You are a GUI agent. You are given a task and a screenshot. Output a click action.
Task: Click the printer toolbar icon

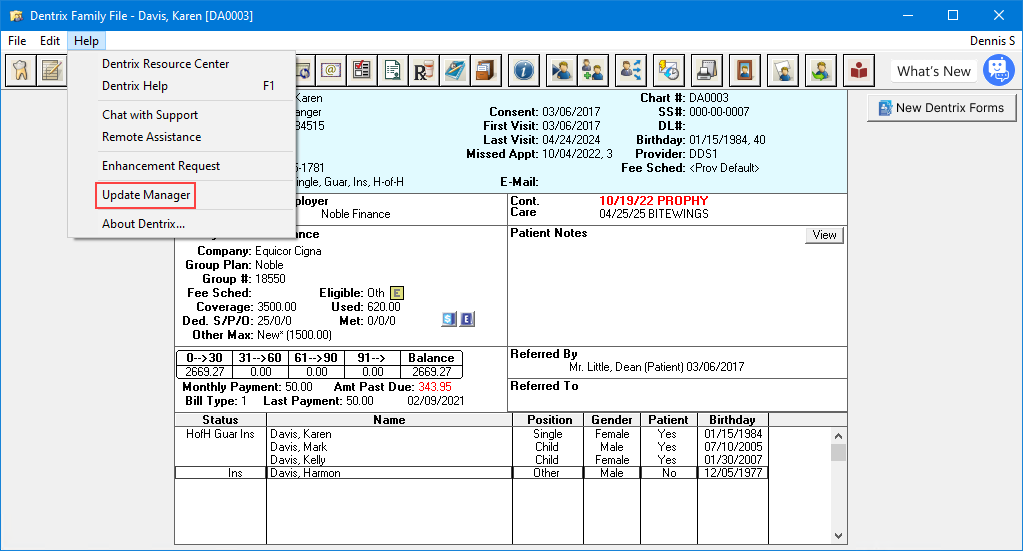pyautogui.click(x=707, y=70)
